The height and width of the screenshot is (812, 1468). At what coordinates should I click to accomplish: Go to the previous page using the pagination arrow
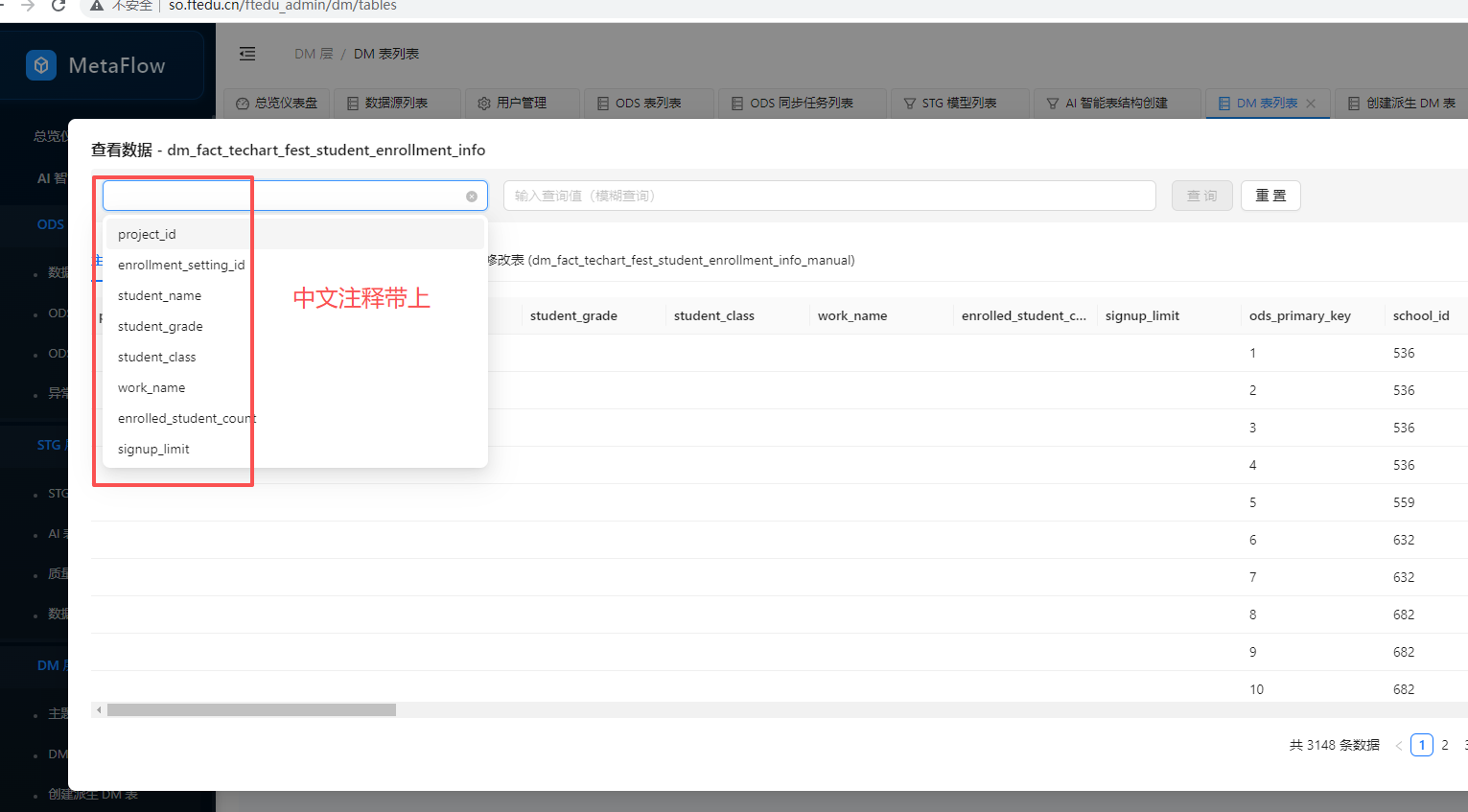(x=1399, y=746)
